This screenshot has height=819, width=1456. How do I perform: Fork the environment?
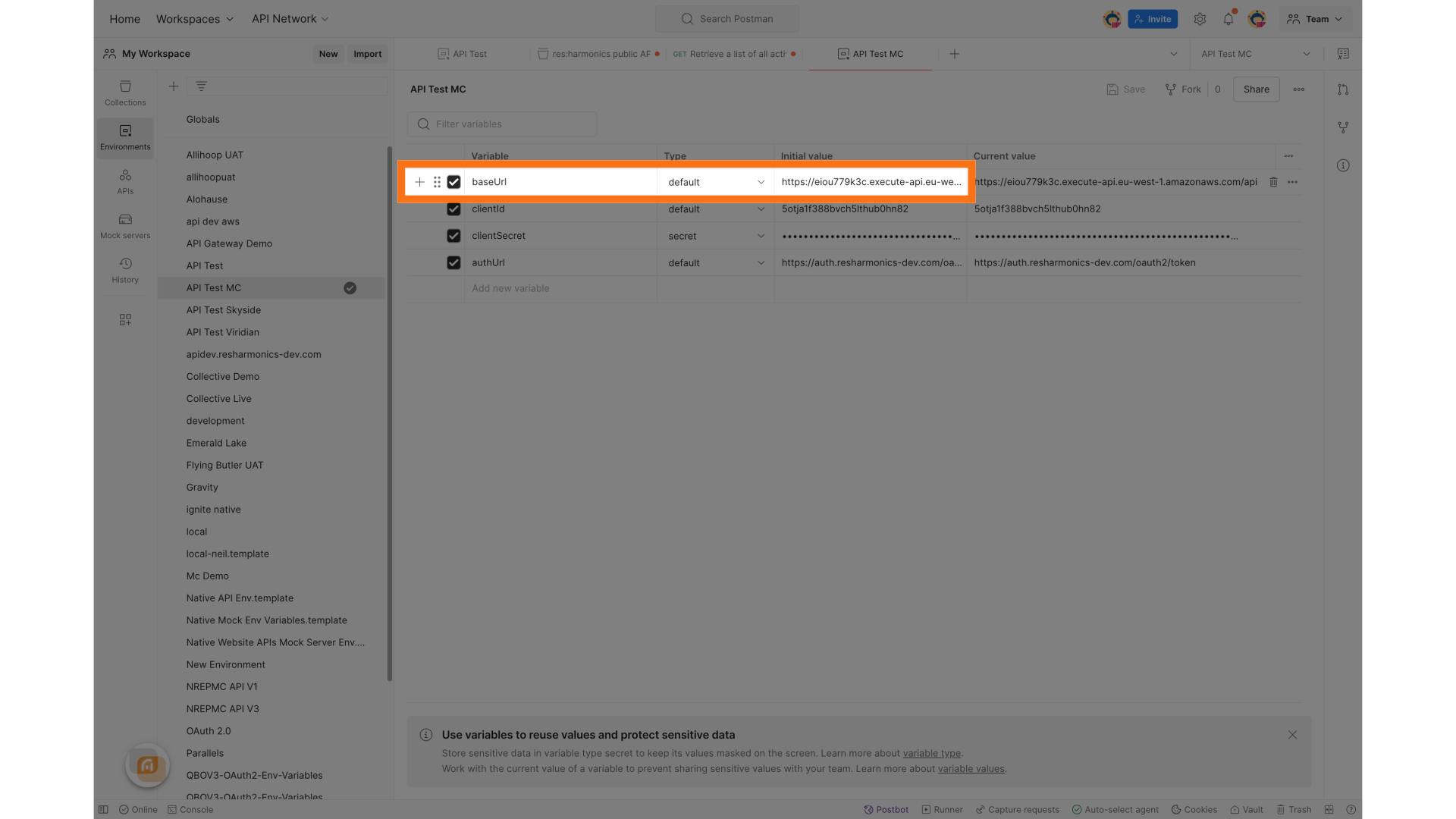1183,89
